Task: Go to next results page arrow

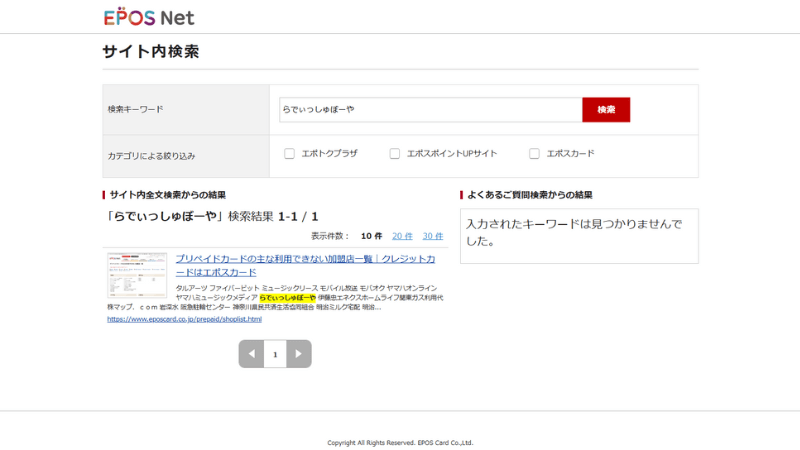Action: pyautogui.click(x=299, y=354)
